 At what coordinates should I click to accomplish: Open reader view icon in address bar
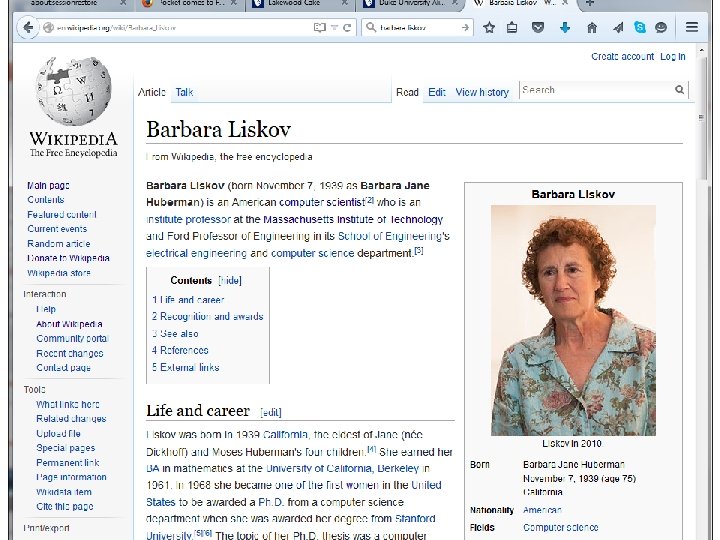click(x=320, y=28)
